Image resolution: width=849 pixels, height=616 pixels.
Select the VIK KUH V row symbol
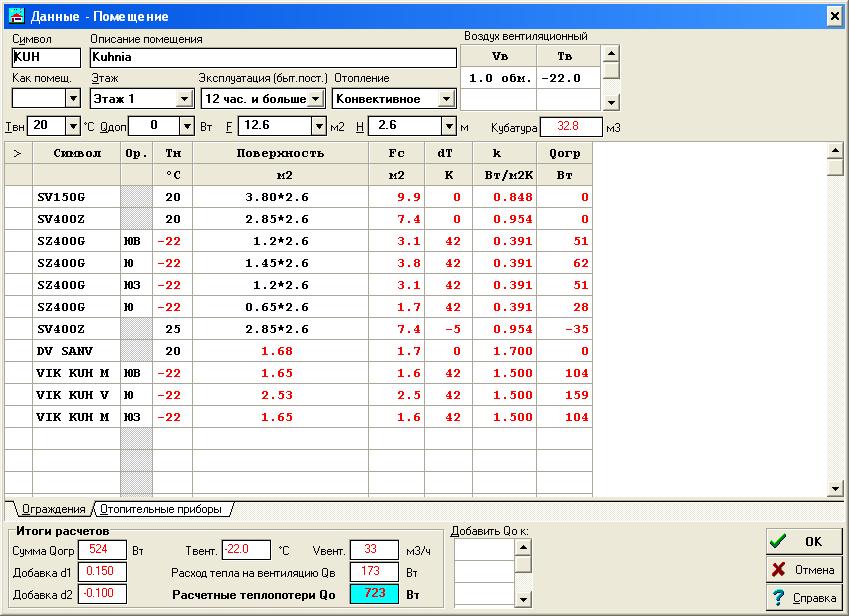point(76,395)
